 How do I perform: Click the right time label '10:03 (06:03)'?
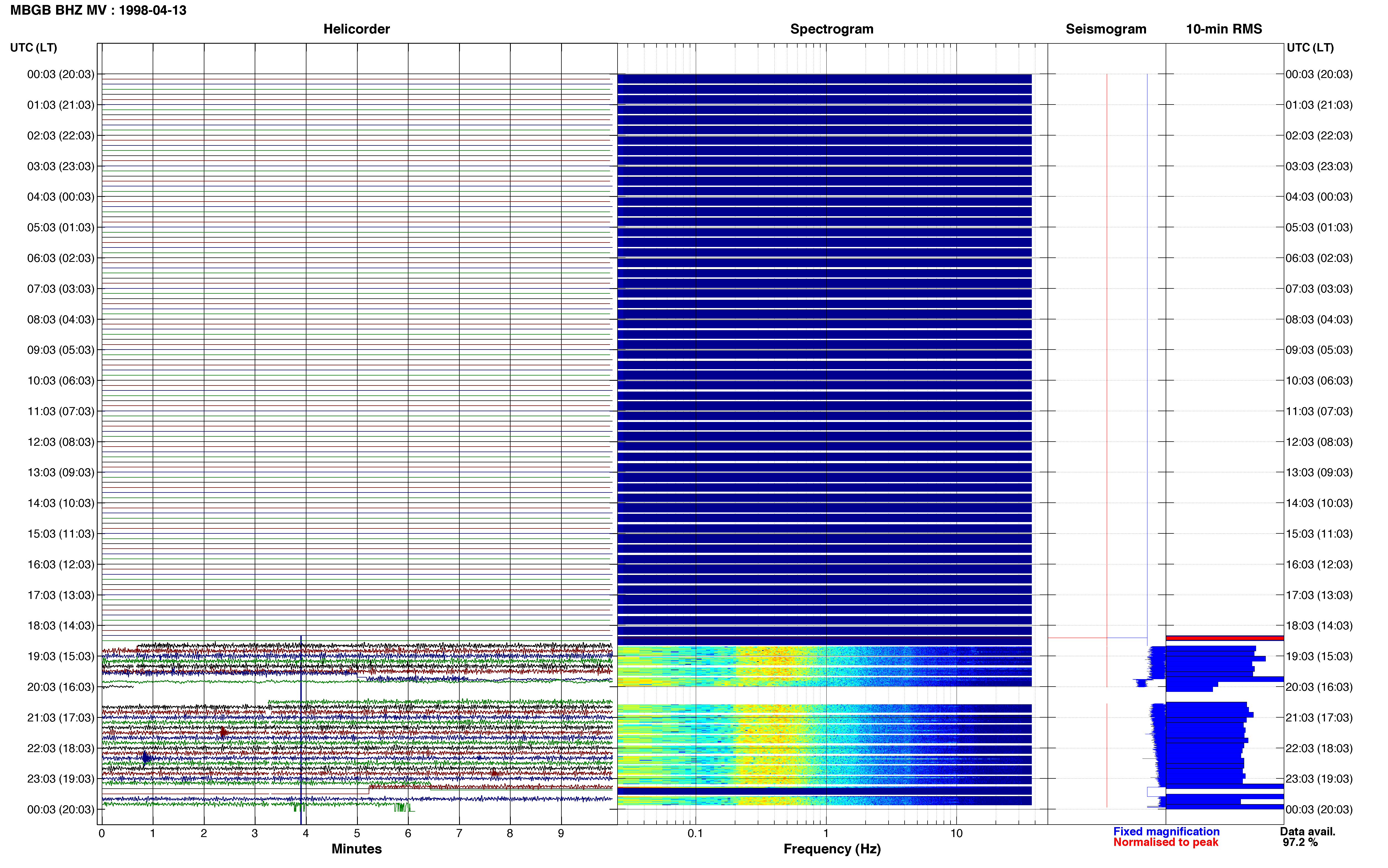click(x=1319, y=380)
